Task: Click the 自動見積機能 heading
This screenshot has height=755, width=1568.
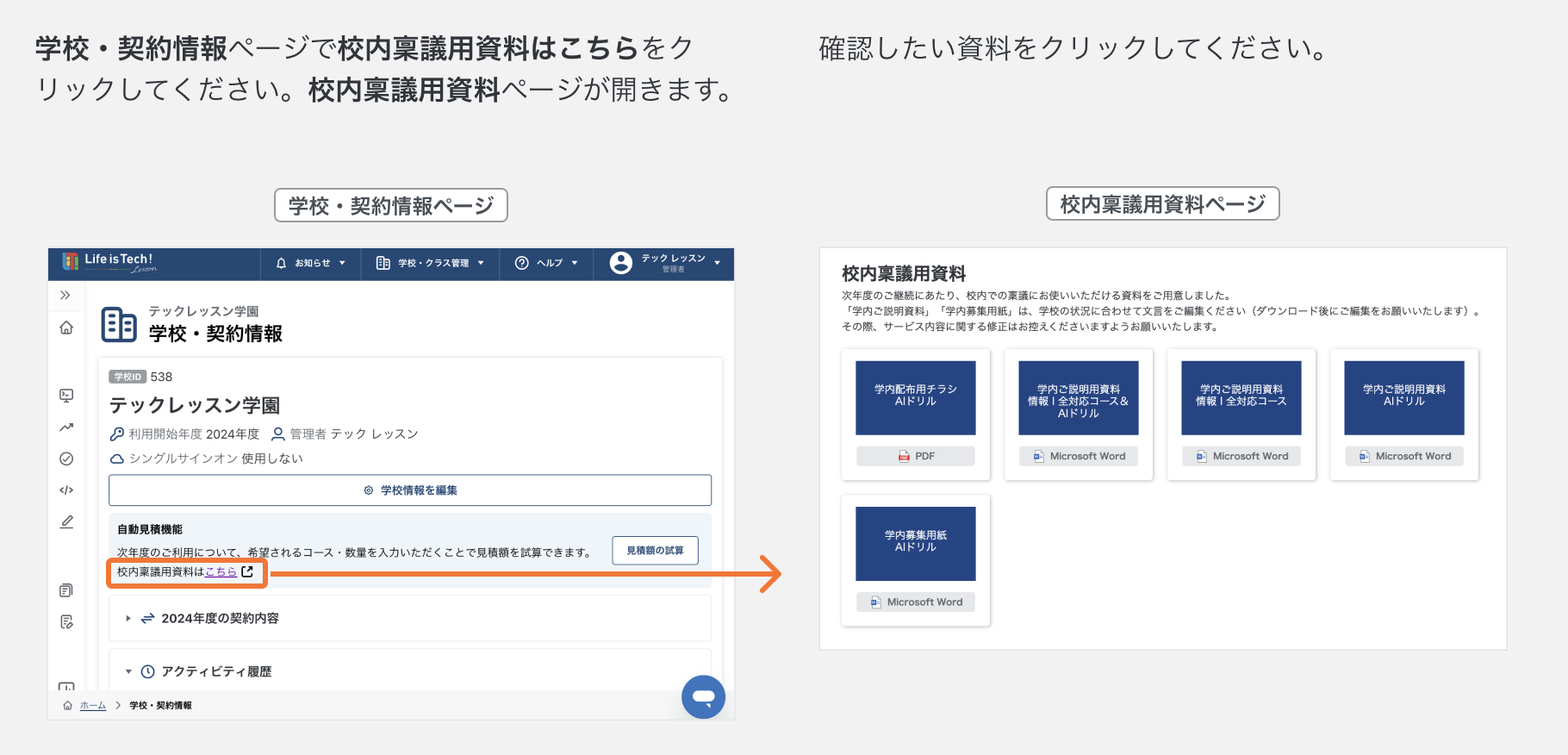Action: pos(150,529)
